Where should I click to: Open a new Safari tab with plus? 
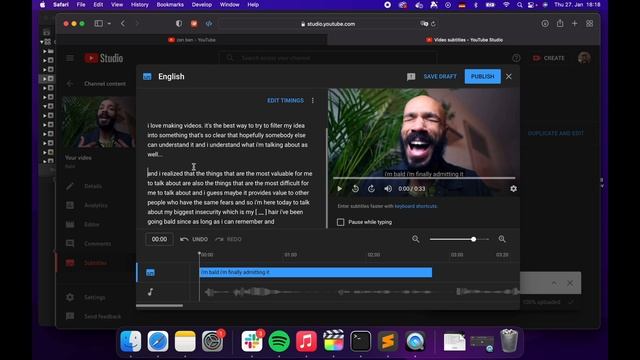click(x=575, y=24)
